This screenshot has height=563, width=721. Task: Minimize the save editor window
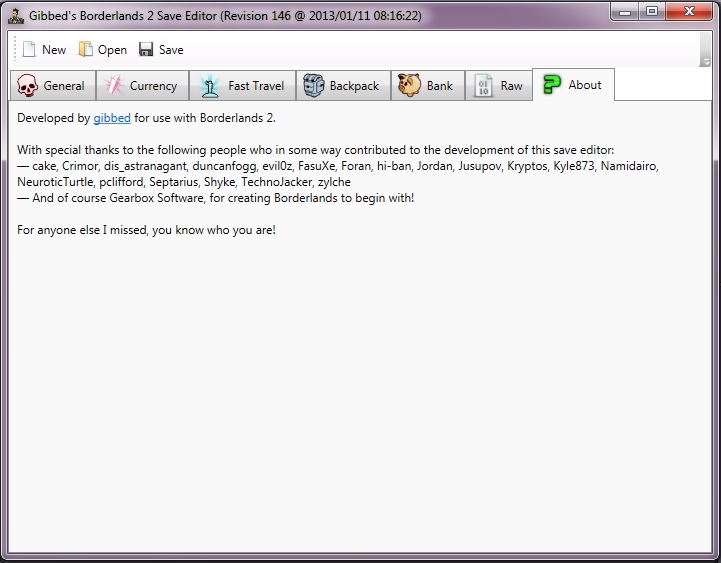click(624, 11)
